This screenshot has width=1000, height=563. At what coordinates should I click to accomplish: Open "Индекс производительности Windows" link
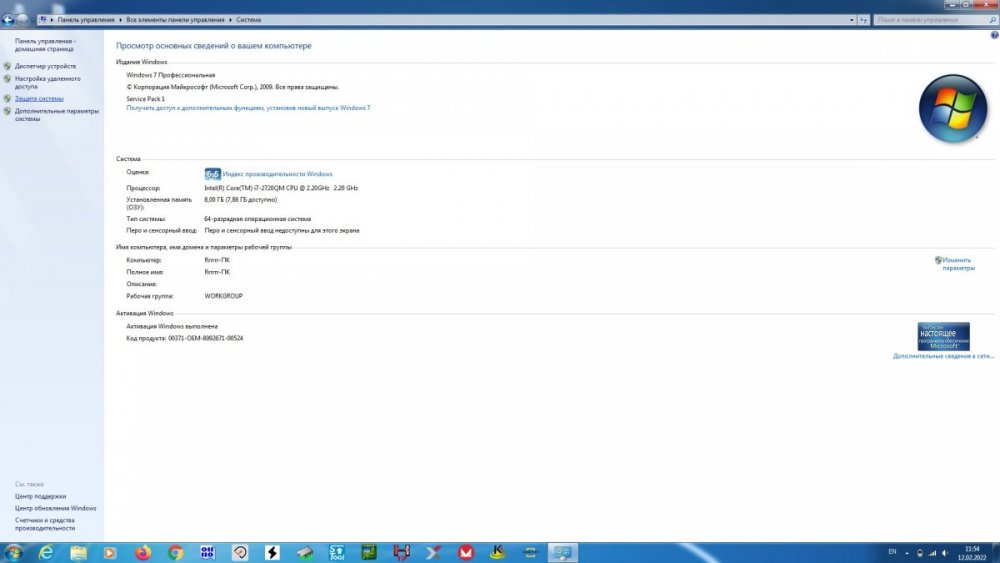click(277, 173)
